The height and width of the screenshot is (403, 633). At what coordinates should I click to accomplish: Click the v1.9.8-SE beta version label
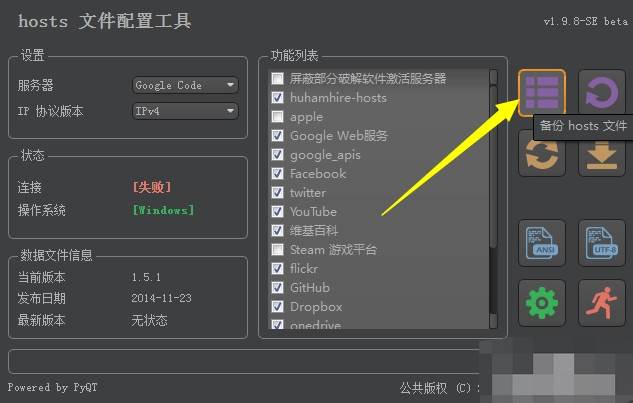[x=586, y=21]
